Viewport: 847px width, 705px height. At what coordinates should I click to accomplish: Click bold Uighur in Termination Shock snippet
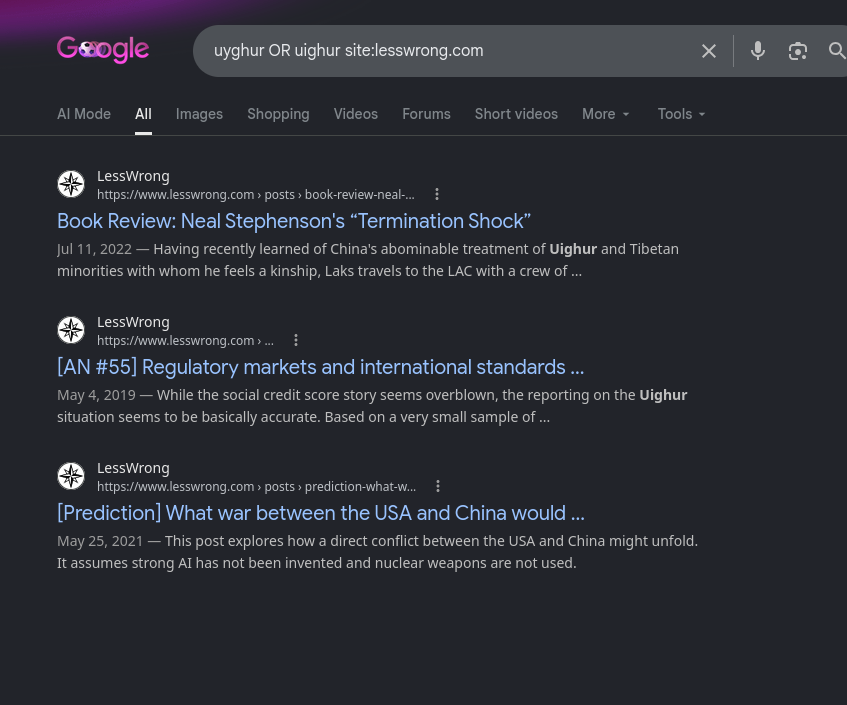(x=573, y=249)
